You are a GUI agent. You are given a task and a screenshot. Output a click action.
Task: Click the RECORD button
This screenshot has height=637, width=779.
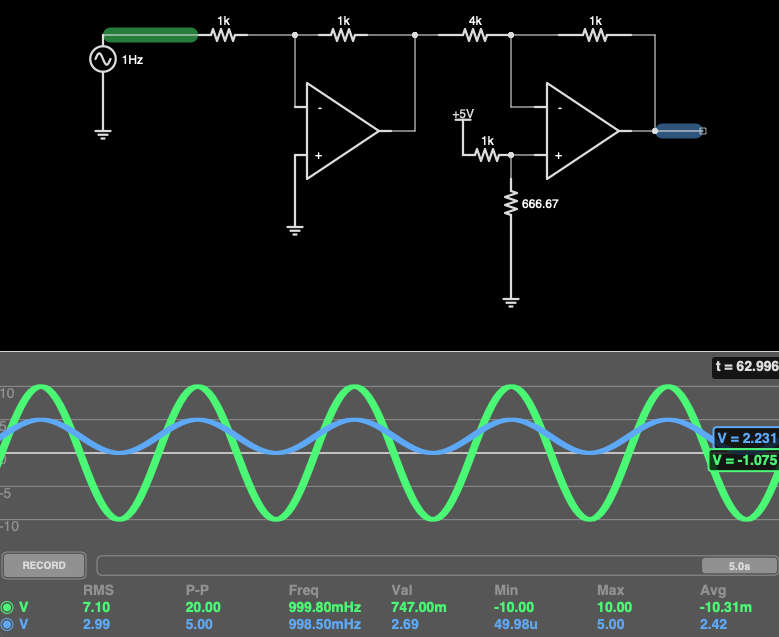coord(44,565)
